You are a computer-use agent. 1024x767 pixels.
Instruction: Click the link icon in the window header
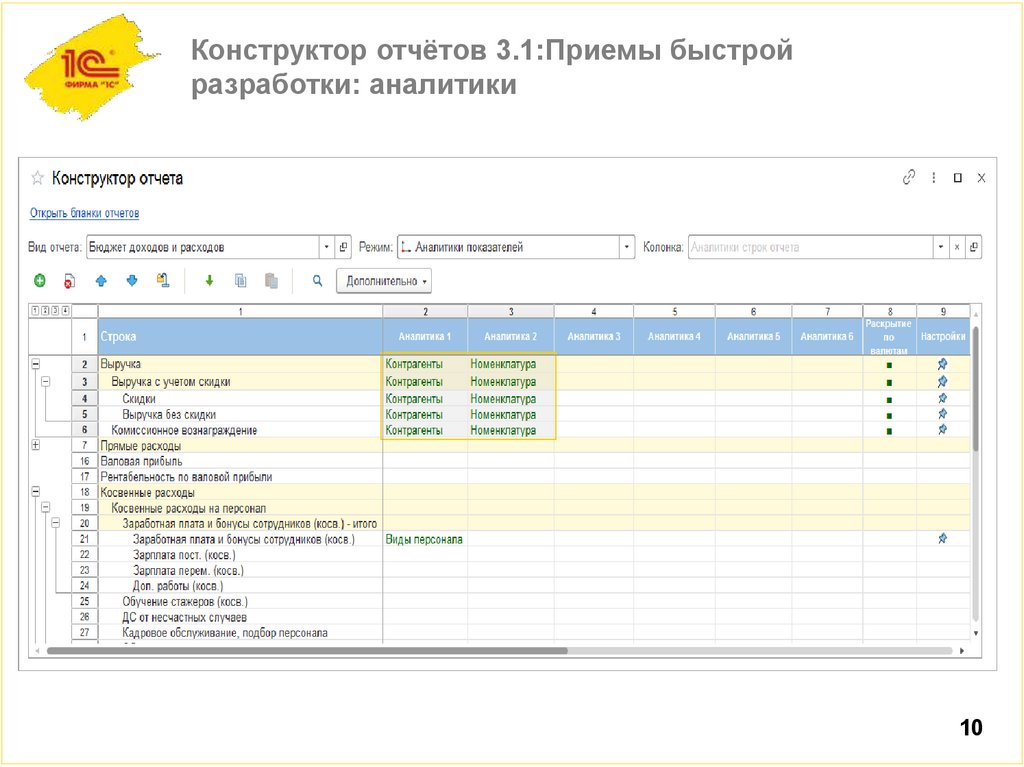[908, 177]
